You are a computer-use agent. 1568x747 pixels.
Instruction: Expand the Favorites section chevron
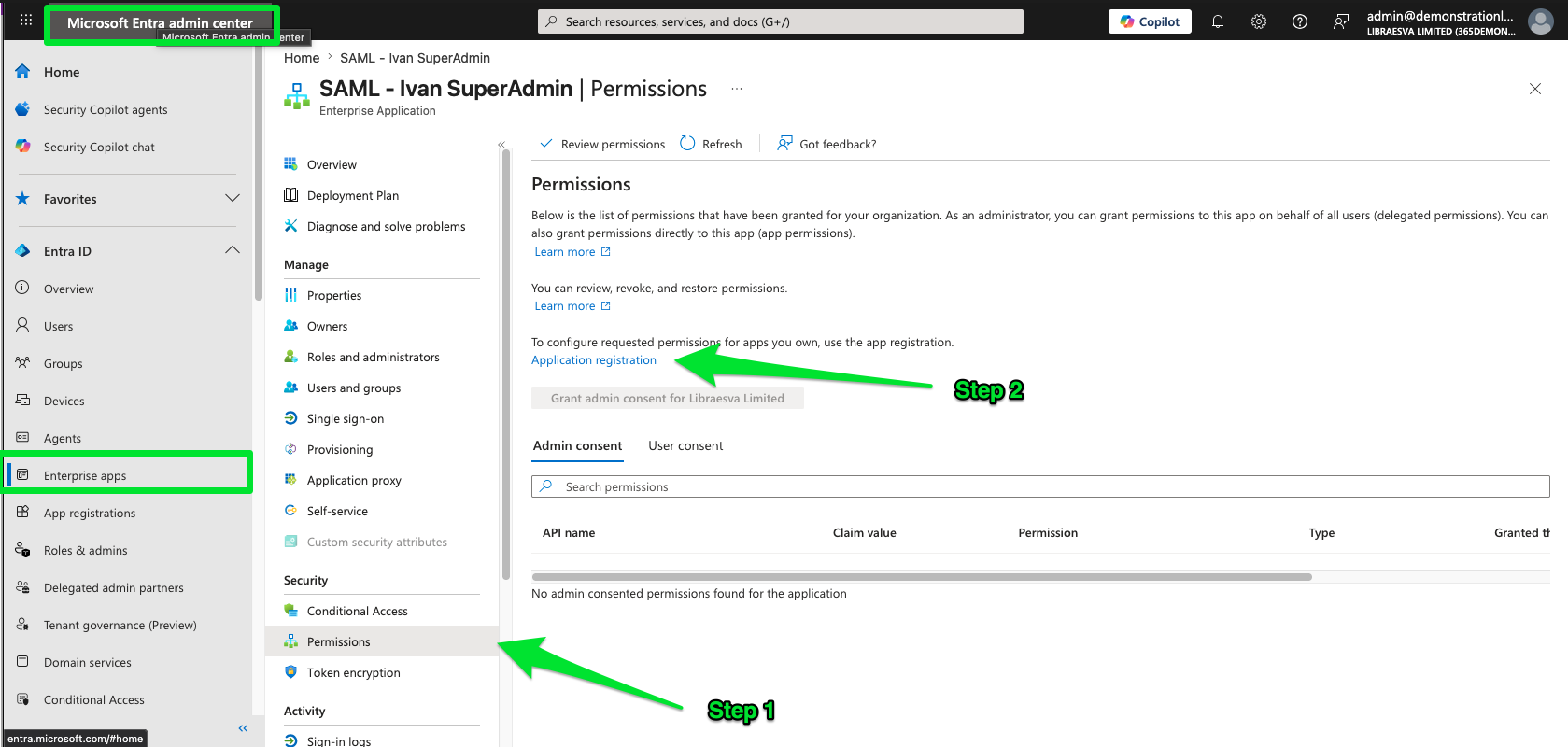click(233, 198)
